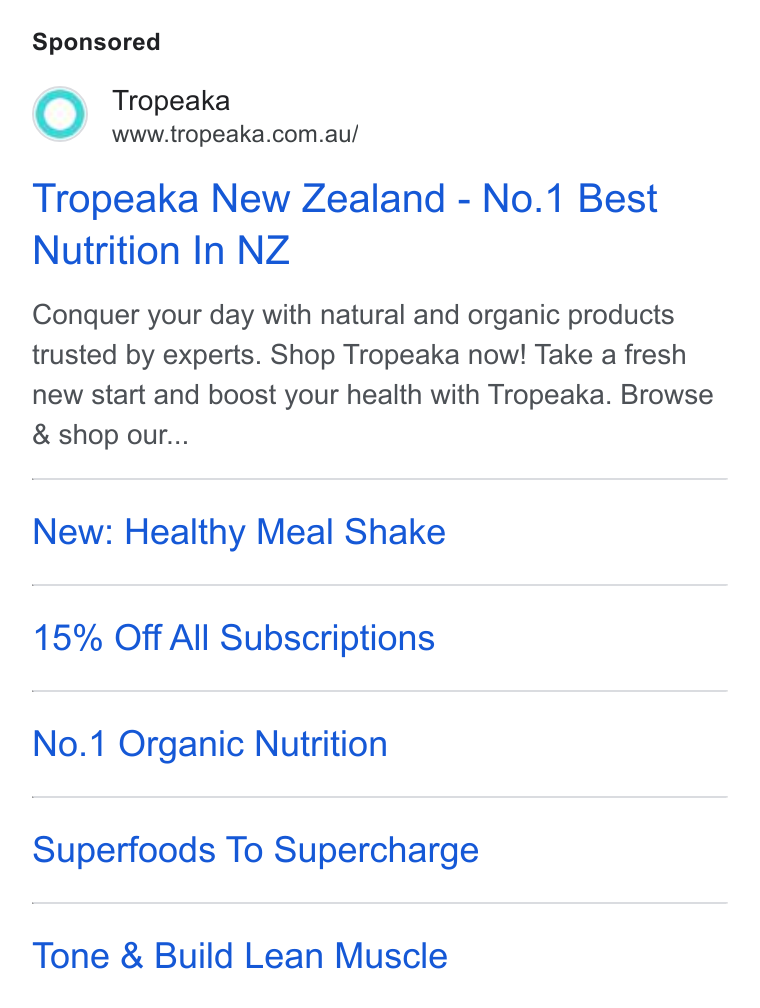Go to Tone & Build Lean Muscle
The image size is (760, 1008).
pyautogui.click(x=240, y=956)
